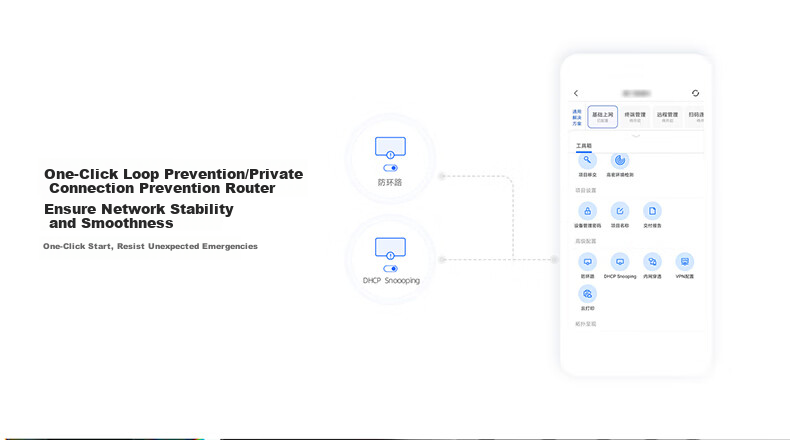Toggle the switch under the 防环路 monitor

click(390, 168)
